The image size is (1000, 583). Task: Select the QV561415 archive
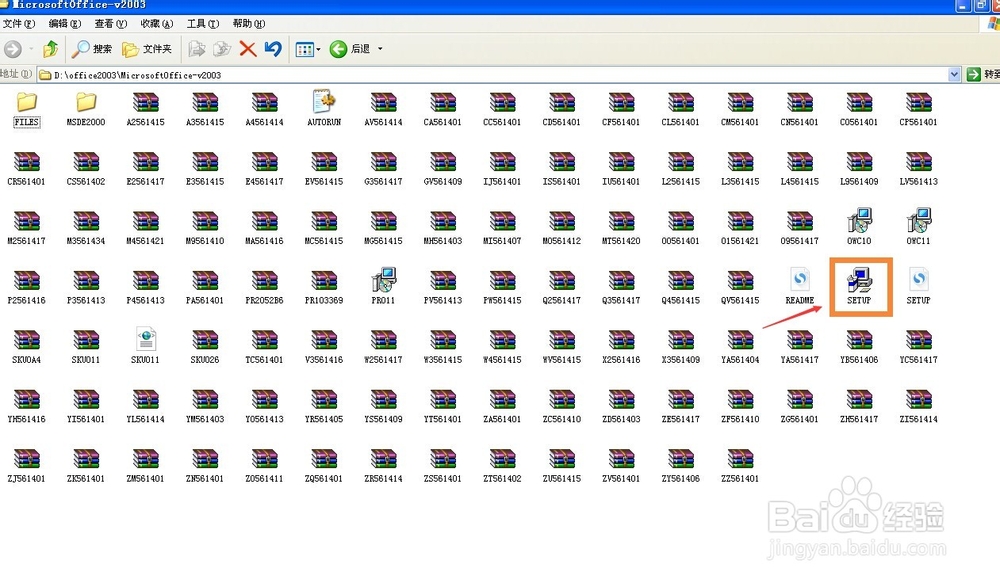pyautogui.click(x=740, y=288)
